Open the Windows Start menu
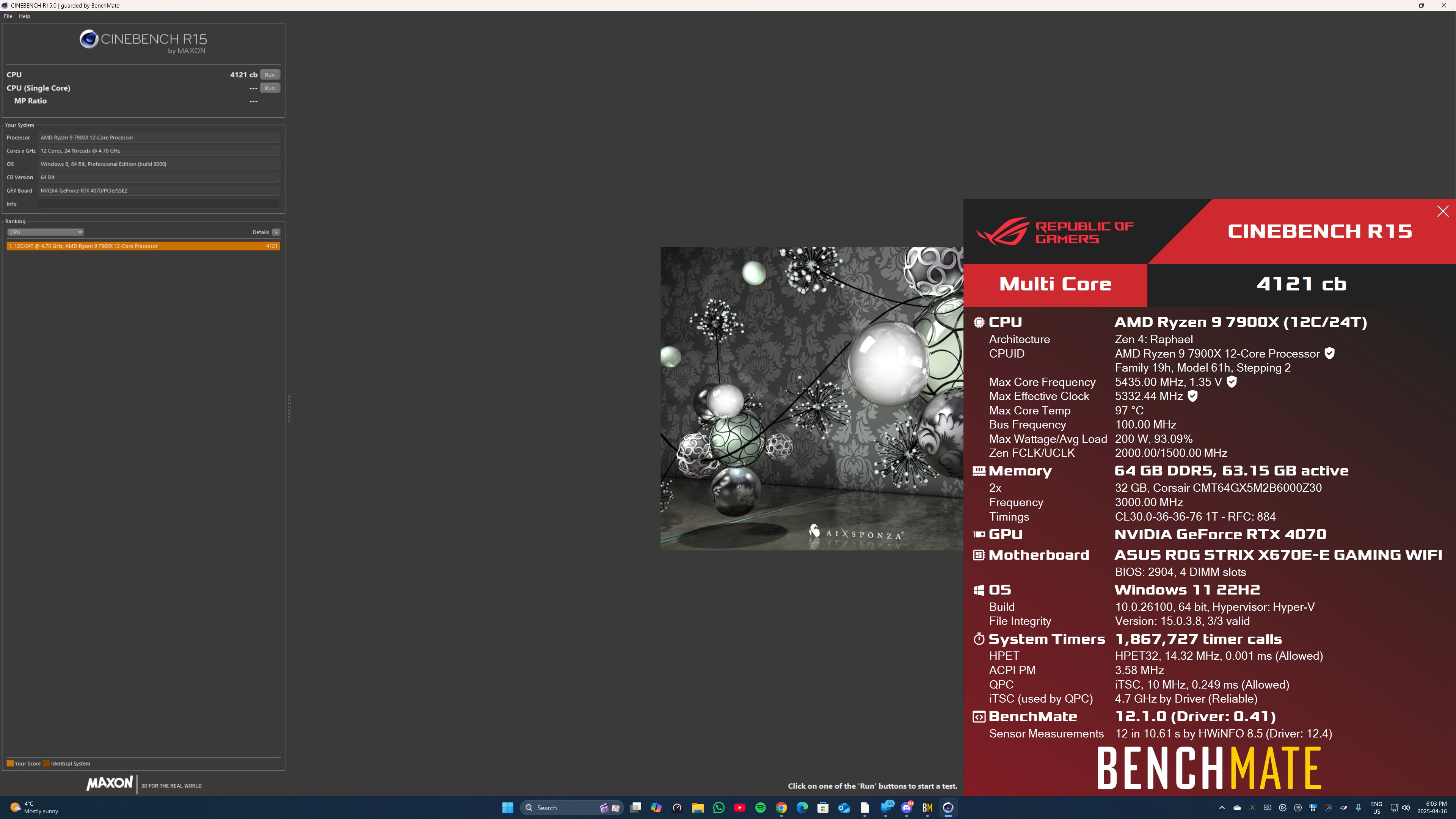Image resolution: width=1456 pixels, height=819 pixels. 508,808
